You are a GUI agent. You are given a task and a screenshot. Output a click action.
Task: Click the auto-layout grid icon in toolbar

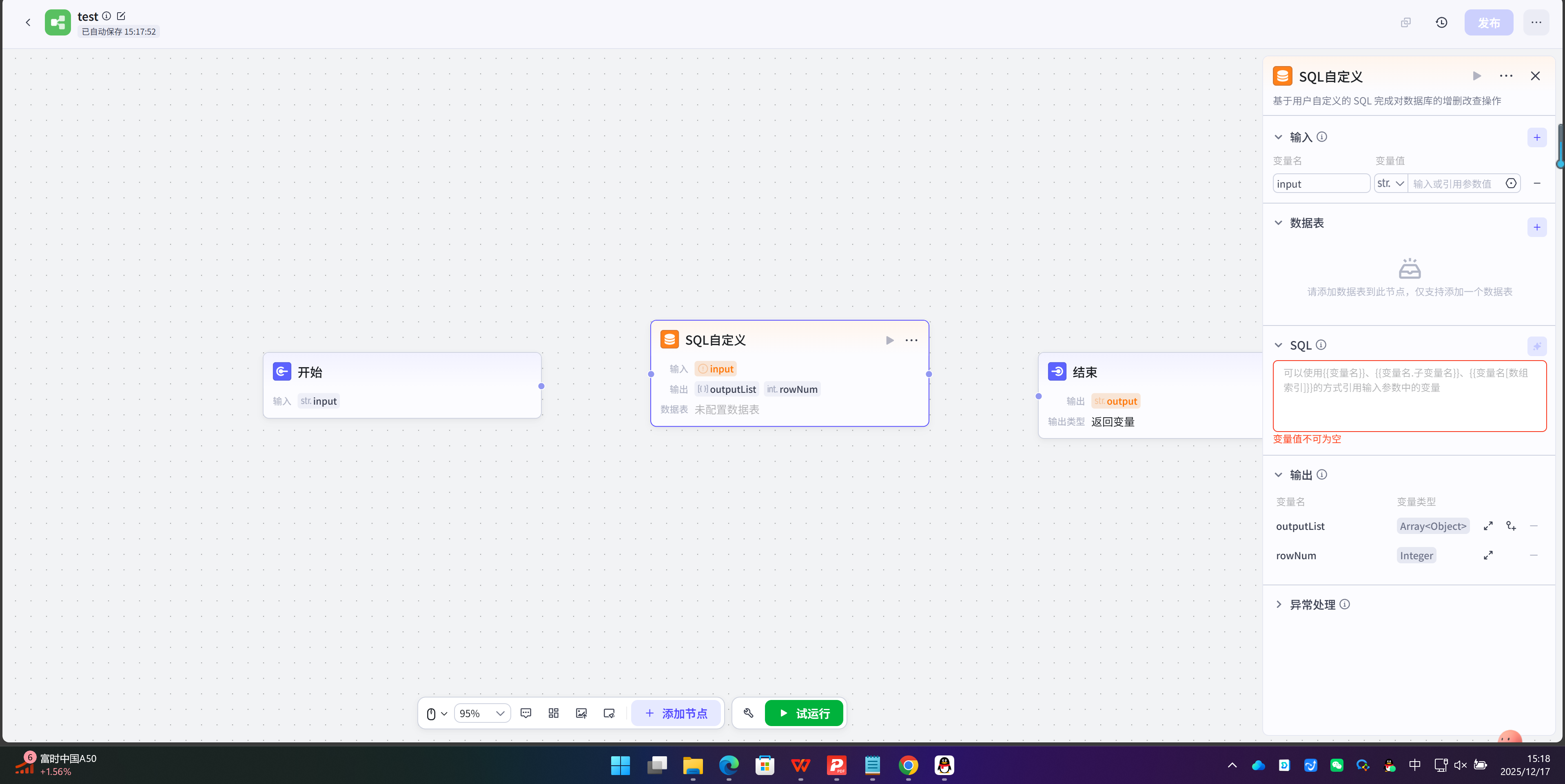[553, 713]
